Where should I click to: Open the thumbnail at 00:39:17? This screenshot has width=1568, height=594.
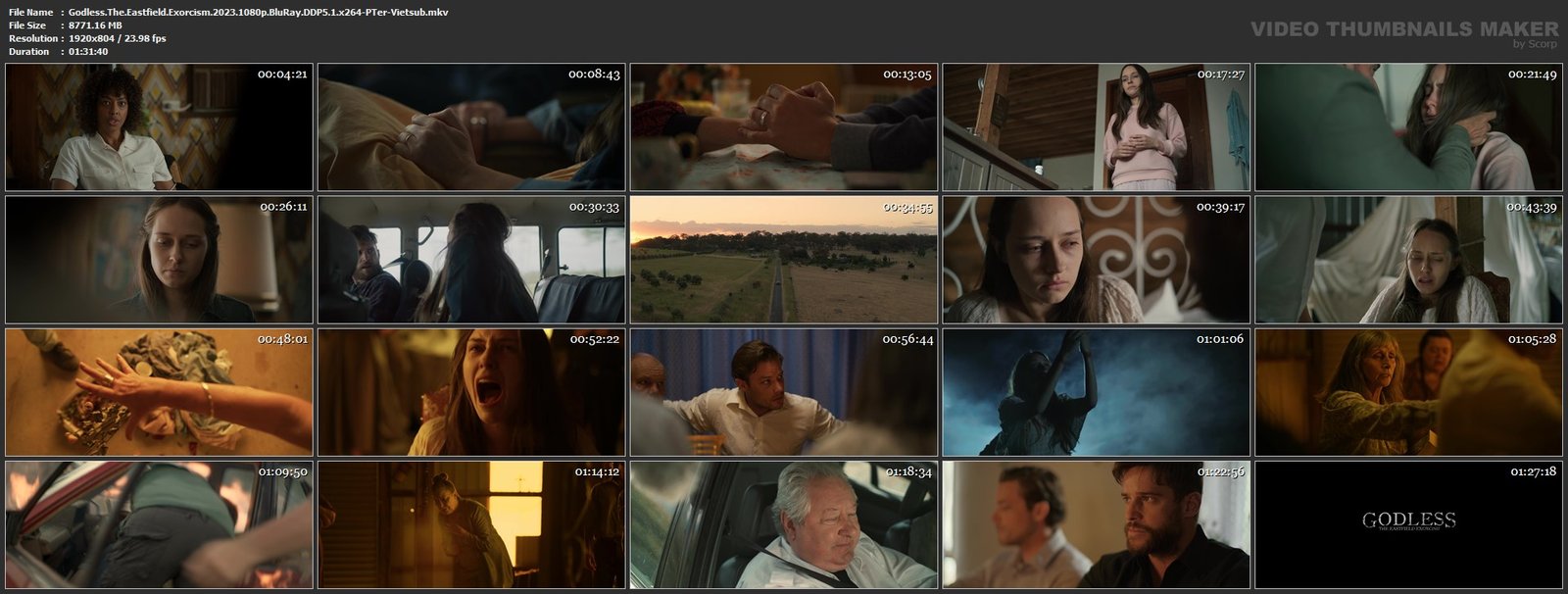pyautogui.click(x=1097, y=260)
